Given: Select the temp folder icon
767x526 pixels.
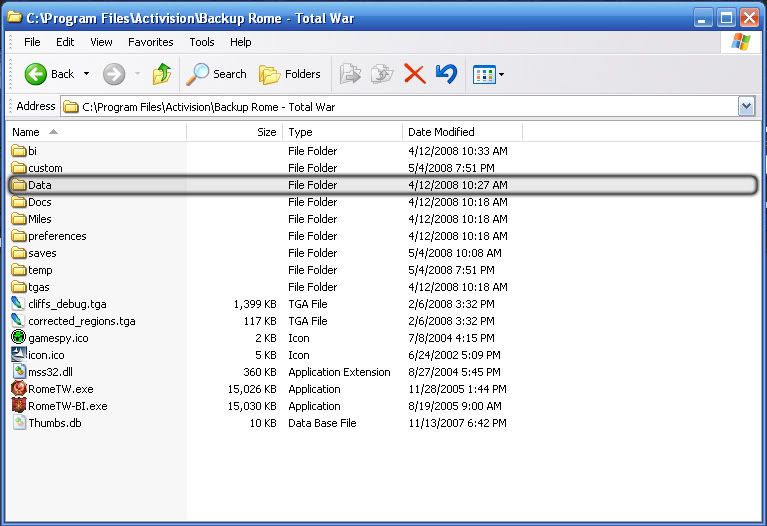Looking at the screenshot, I should (x=19, y=270).
